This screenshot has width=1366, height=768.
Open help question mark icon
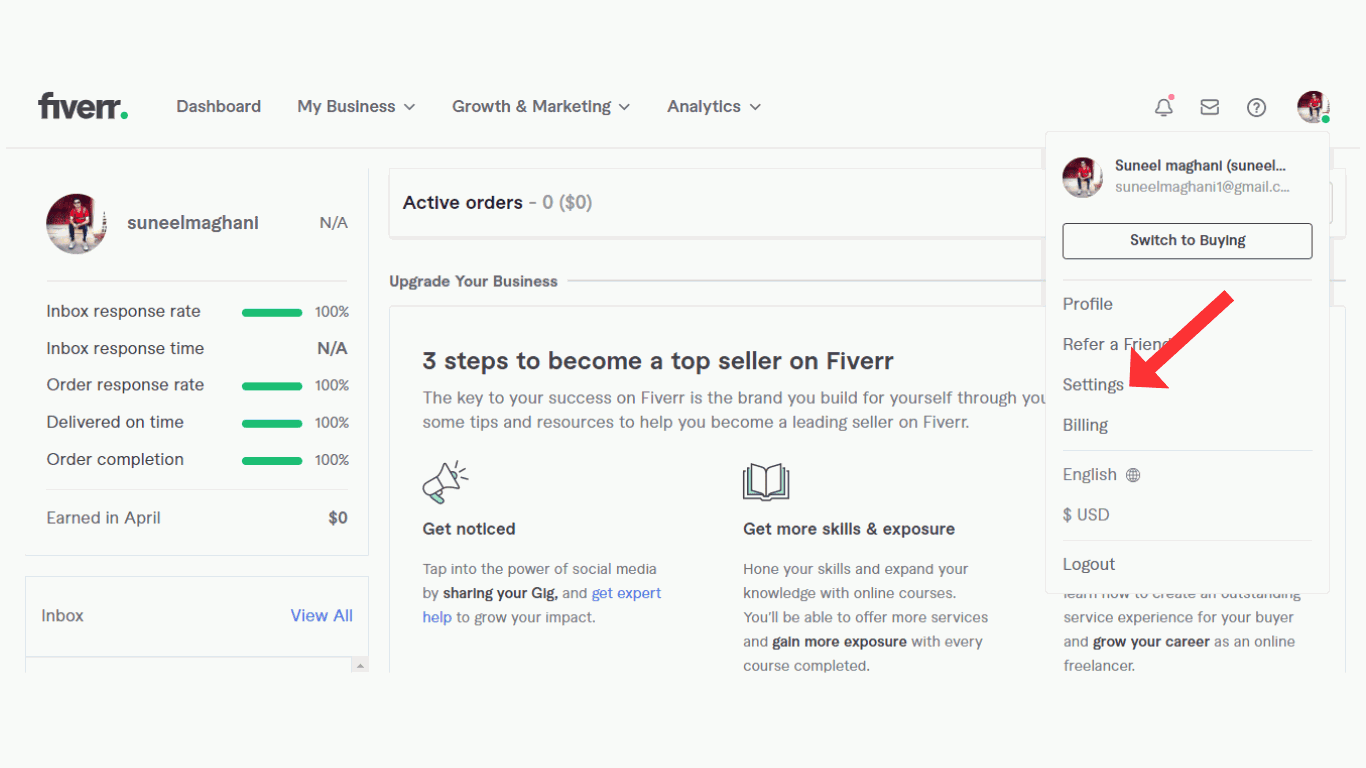click(1257, 107)
